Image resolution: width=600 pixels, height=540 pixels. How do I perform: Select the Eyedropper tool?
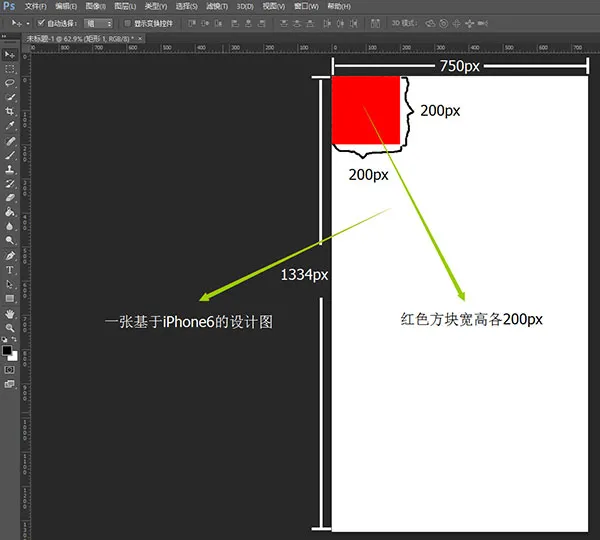click(x=10, y=126)
